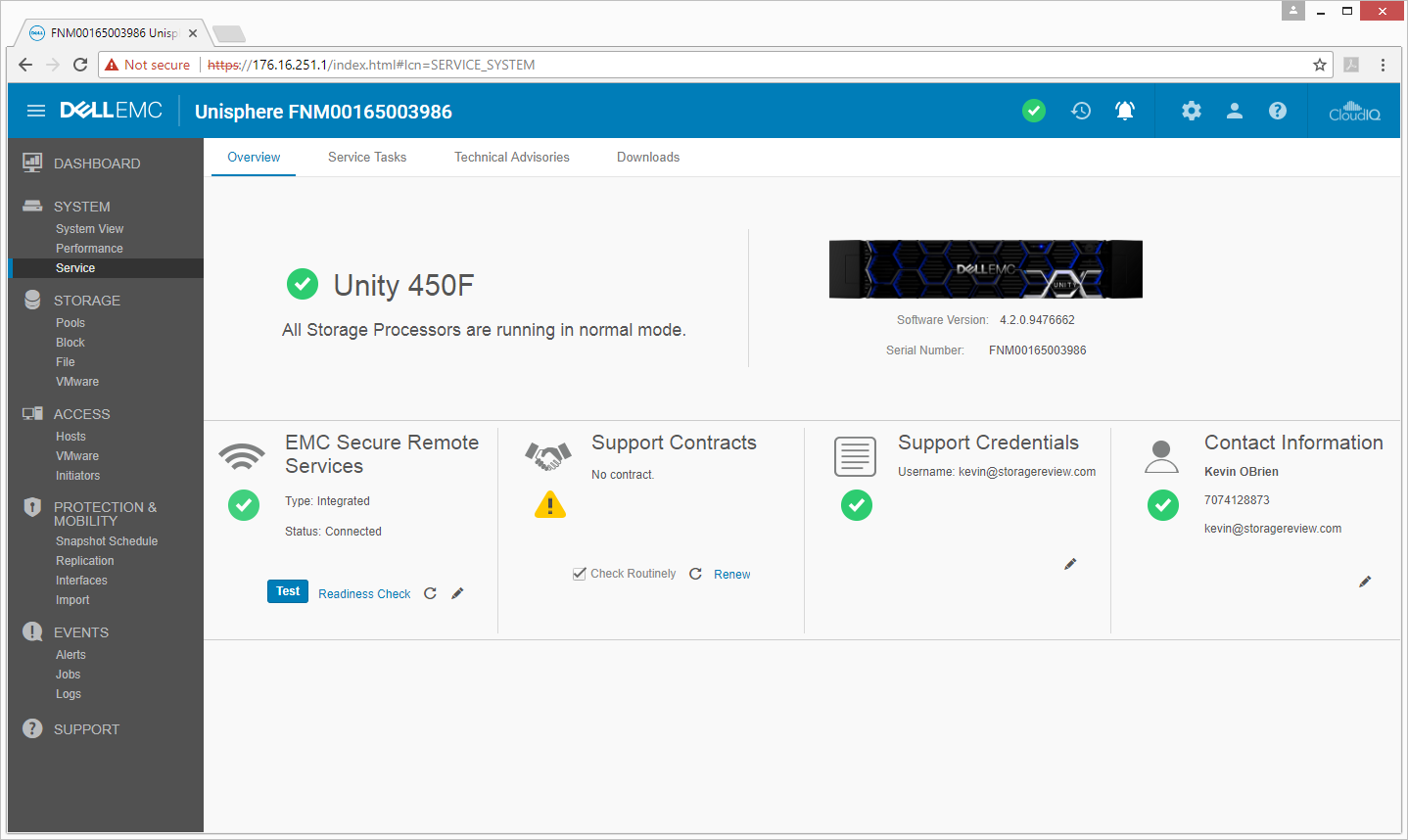Open the Import page
The height and width of the screenshot is (840, 1408).
tap(72, 600)
